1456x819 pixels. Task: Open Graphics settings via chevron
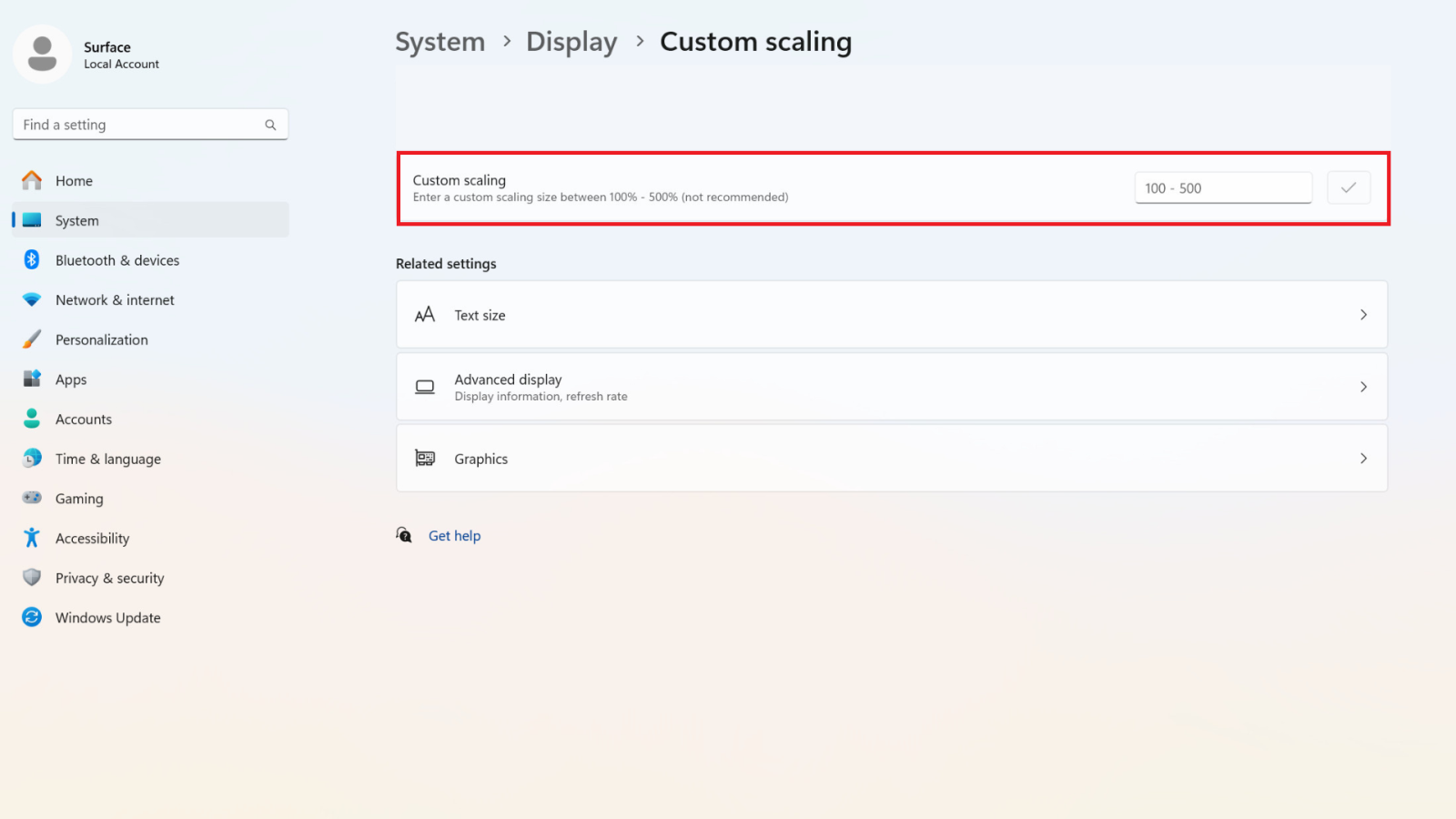click(x=1363, y=459)
